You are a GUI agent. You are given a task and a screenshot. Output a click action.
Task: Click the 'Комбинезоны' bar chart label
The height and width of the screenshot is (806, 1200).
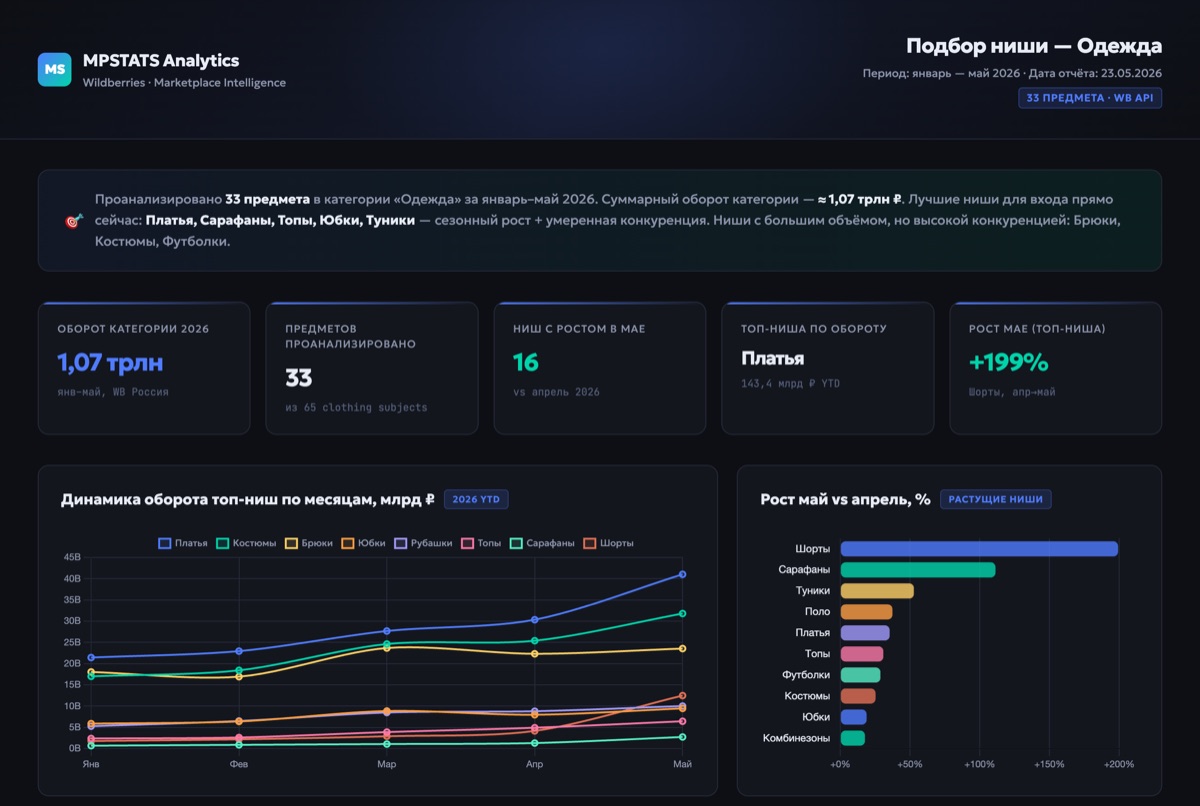pyautogui.click(x=796, y=738)
